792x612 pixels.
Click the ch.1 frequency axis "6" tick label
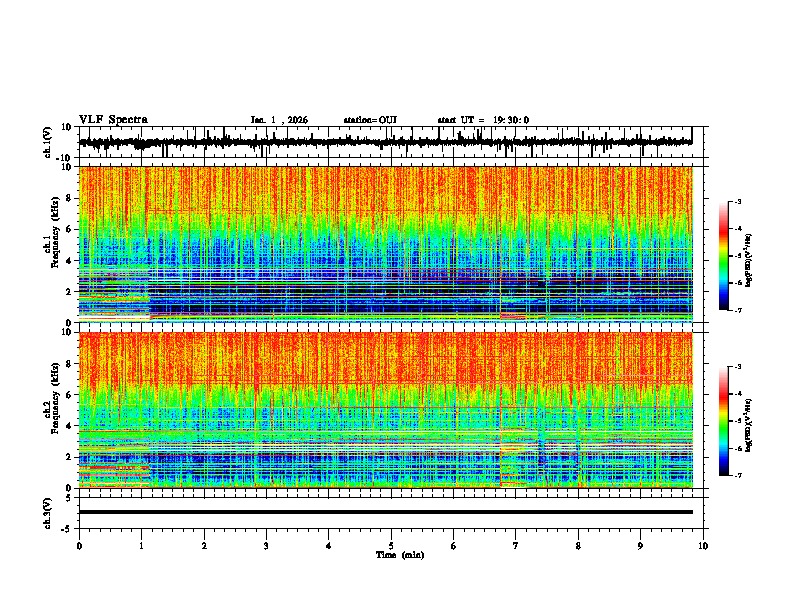[x=69, y=229]
